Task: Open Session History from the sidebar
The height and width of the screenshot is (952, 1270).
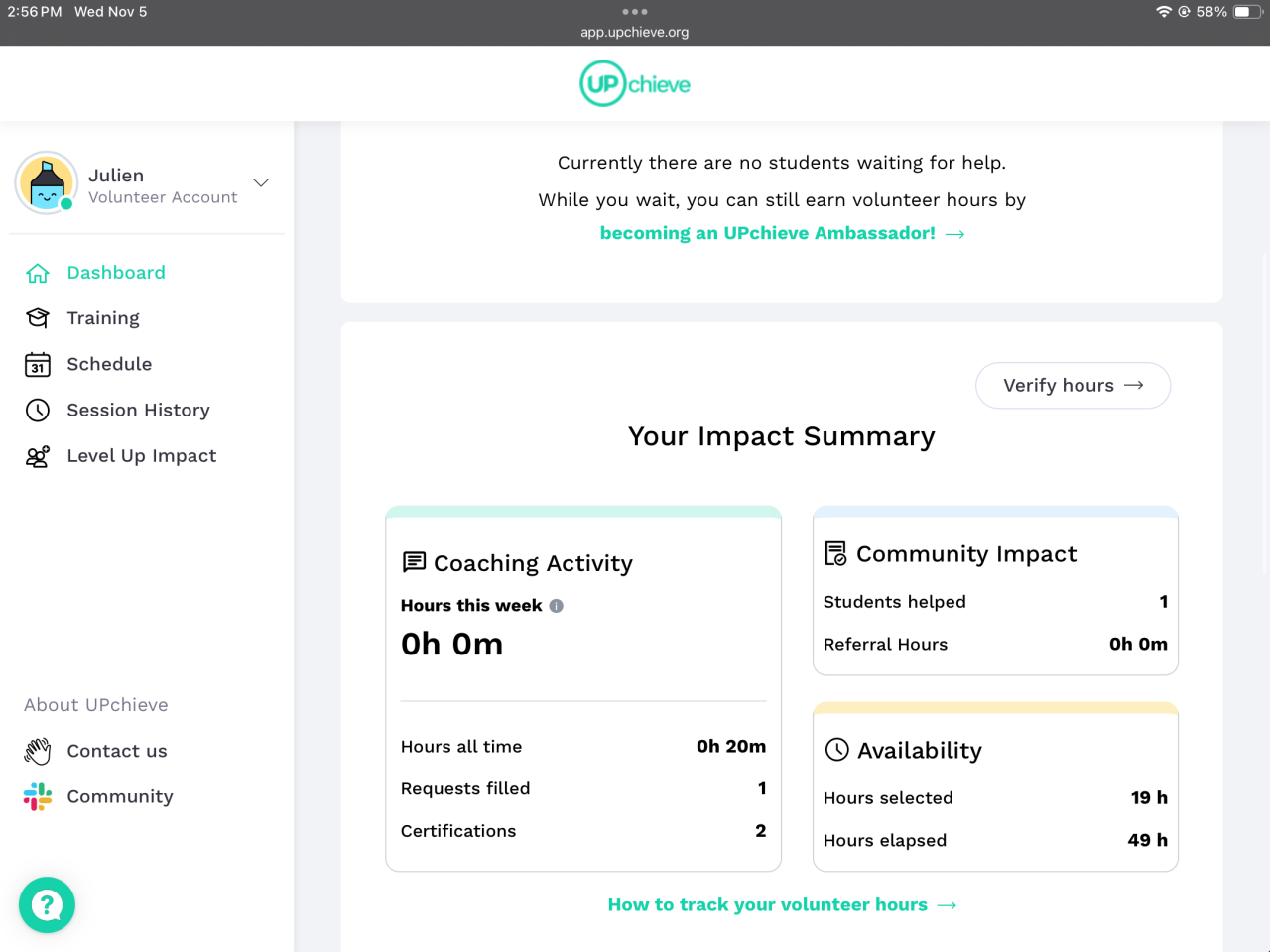Action: click(x=138, y=410)
